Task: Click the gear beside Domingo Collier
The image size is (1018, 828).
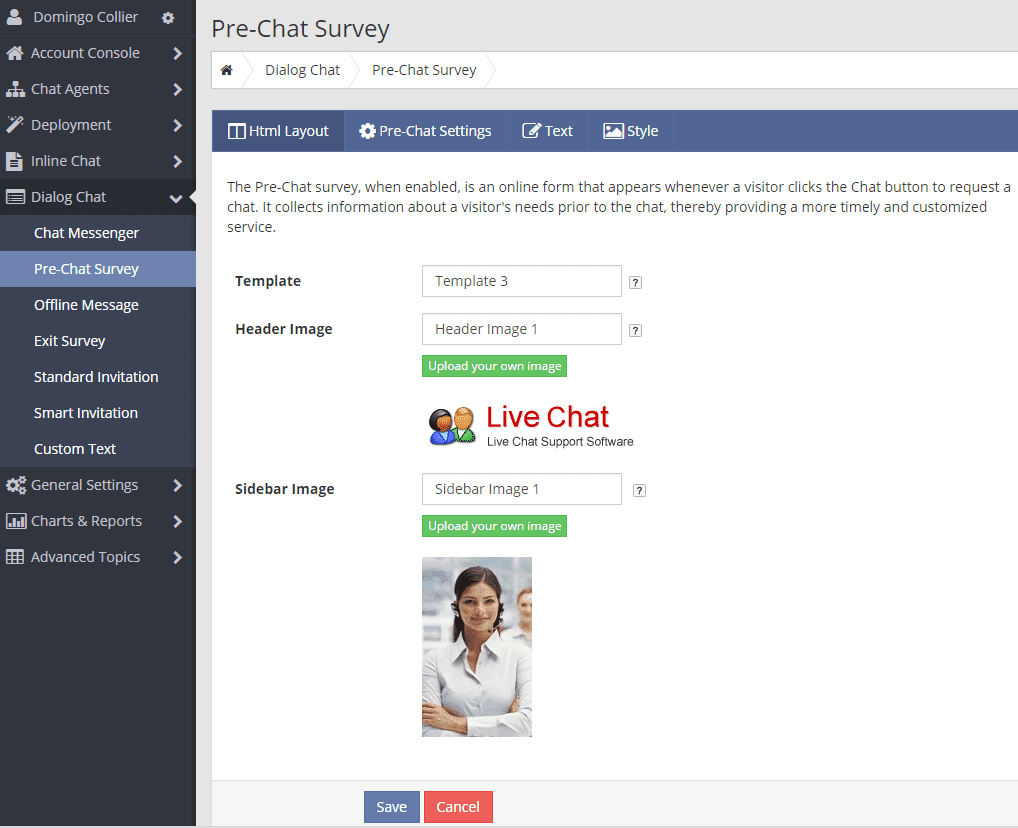Action: pyautogui.click(x=166, y=17)
